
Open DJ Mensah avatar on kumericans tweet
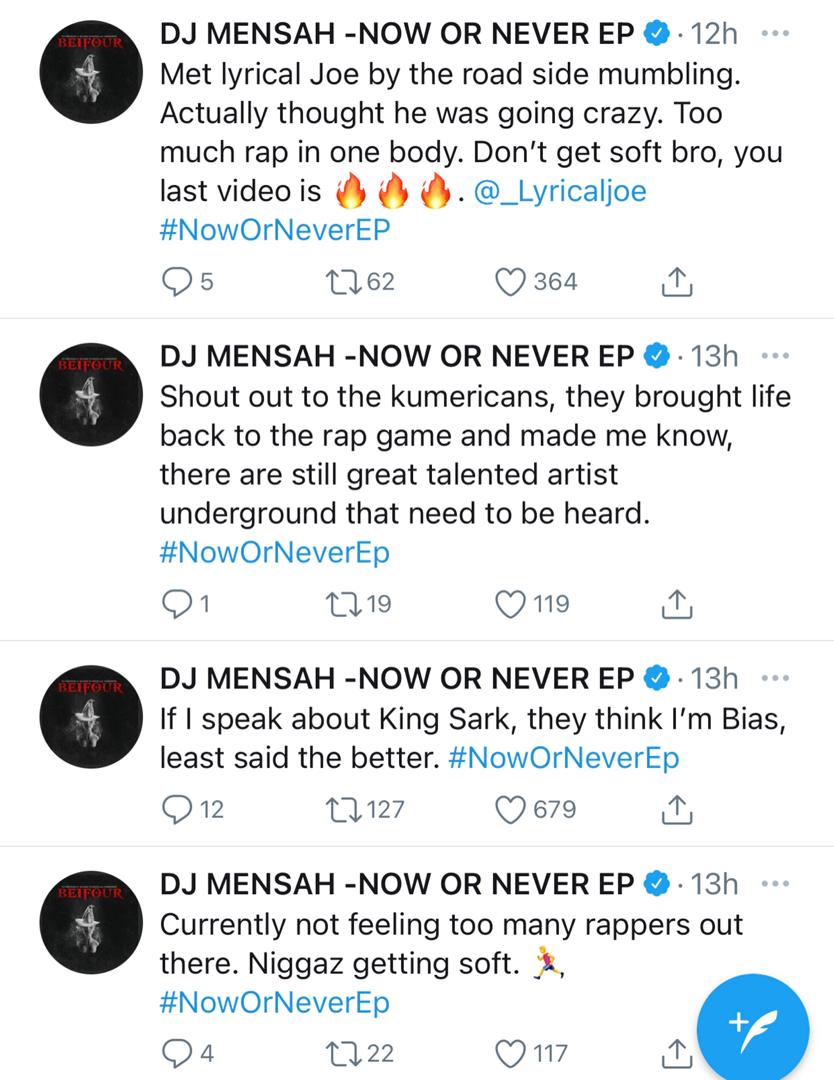[x=91, y=394]
